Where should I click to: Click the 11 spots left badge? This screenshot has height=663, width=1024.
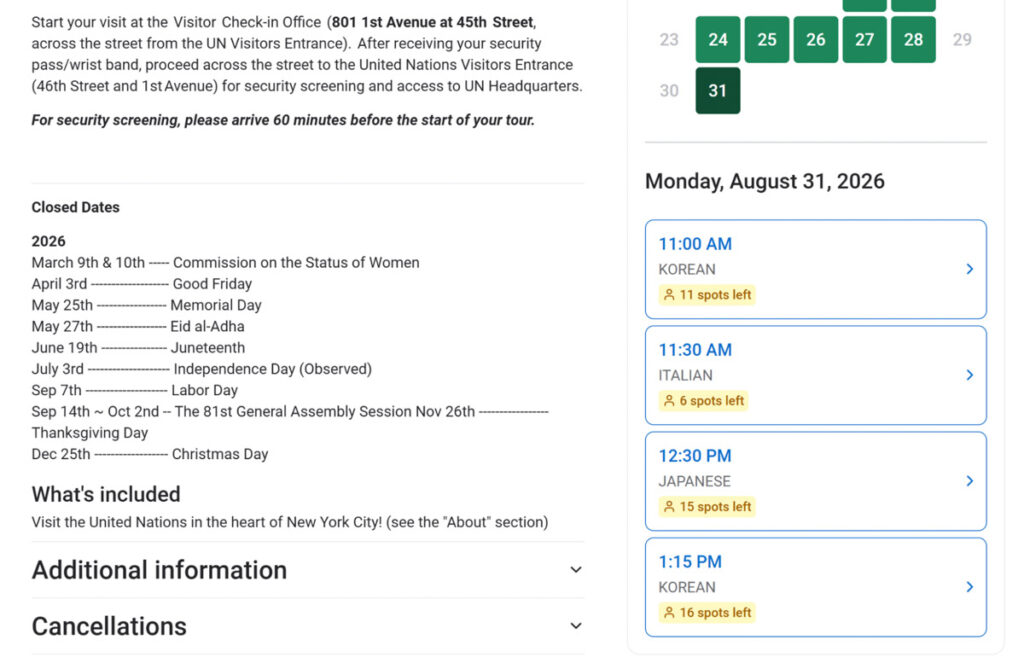pos(707,295)
